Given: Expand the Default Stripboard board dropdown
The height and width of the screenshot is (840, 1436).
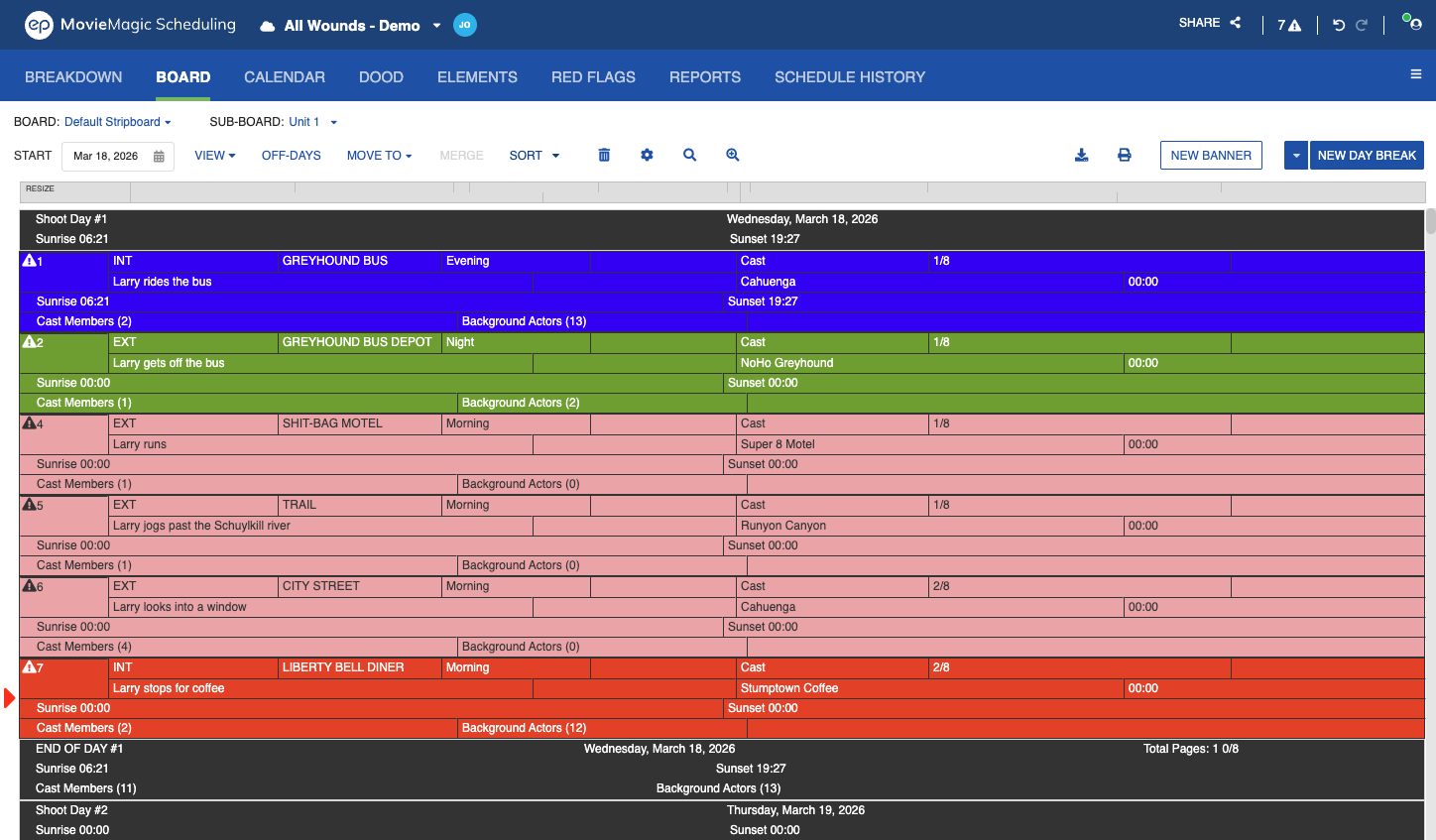Looking at the screenshot, I should (118, 122).
